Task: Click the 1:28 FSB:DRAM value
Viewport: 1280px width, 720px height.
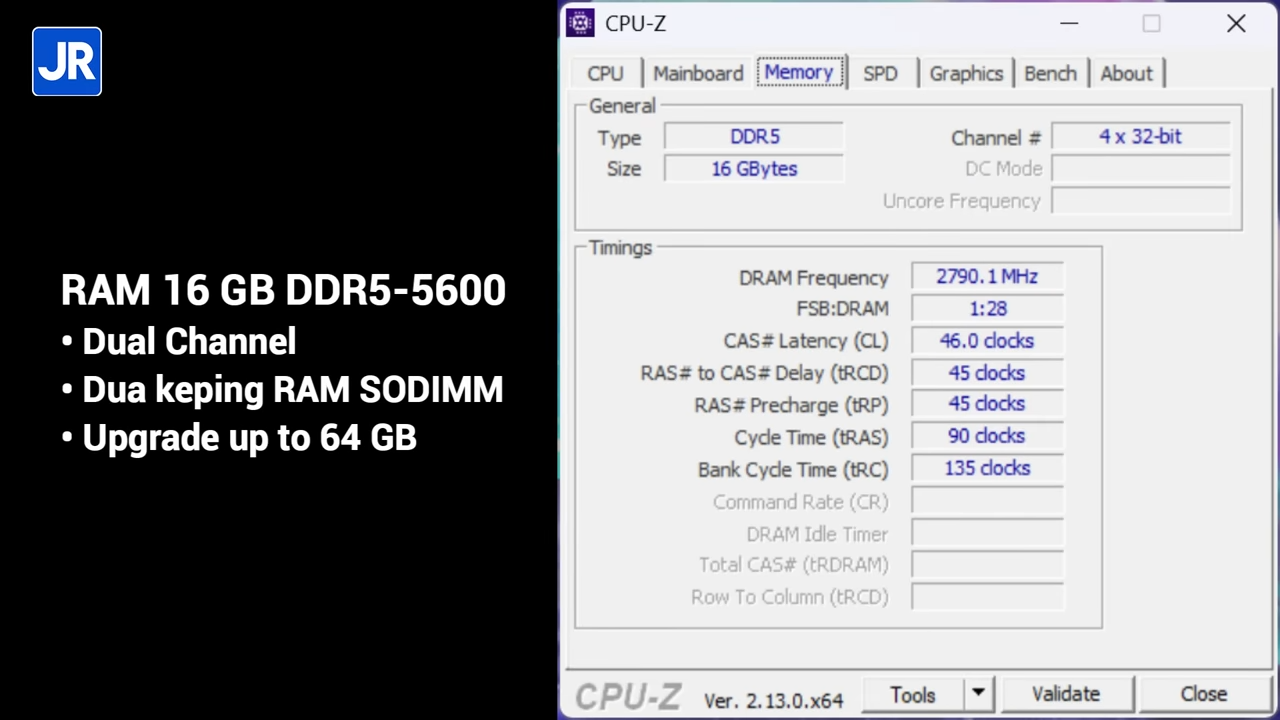Action: click(987, 309)
